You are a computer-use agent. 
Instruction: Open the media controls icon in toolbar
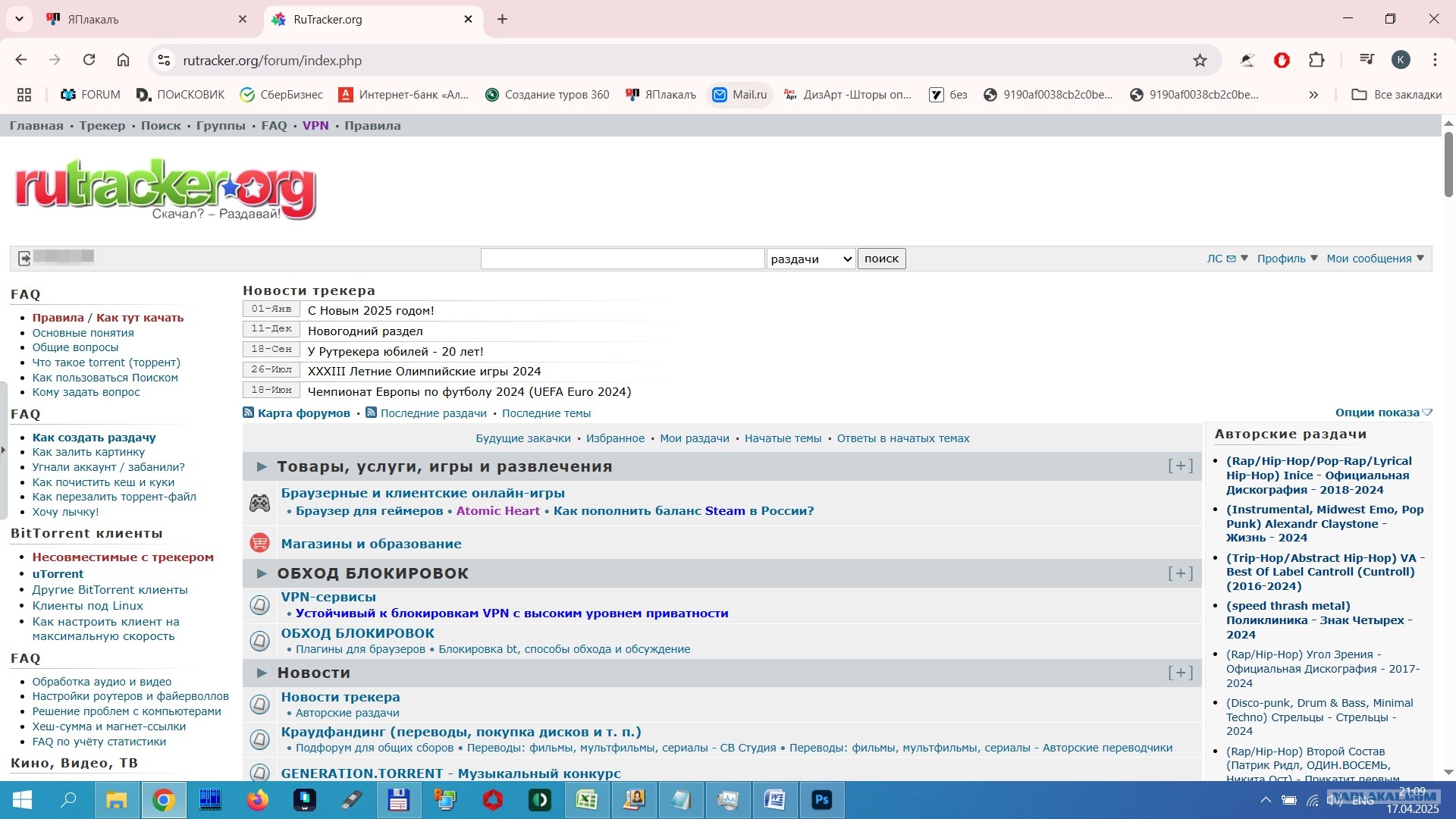pyautogui.click(x=1367, y=60)
